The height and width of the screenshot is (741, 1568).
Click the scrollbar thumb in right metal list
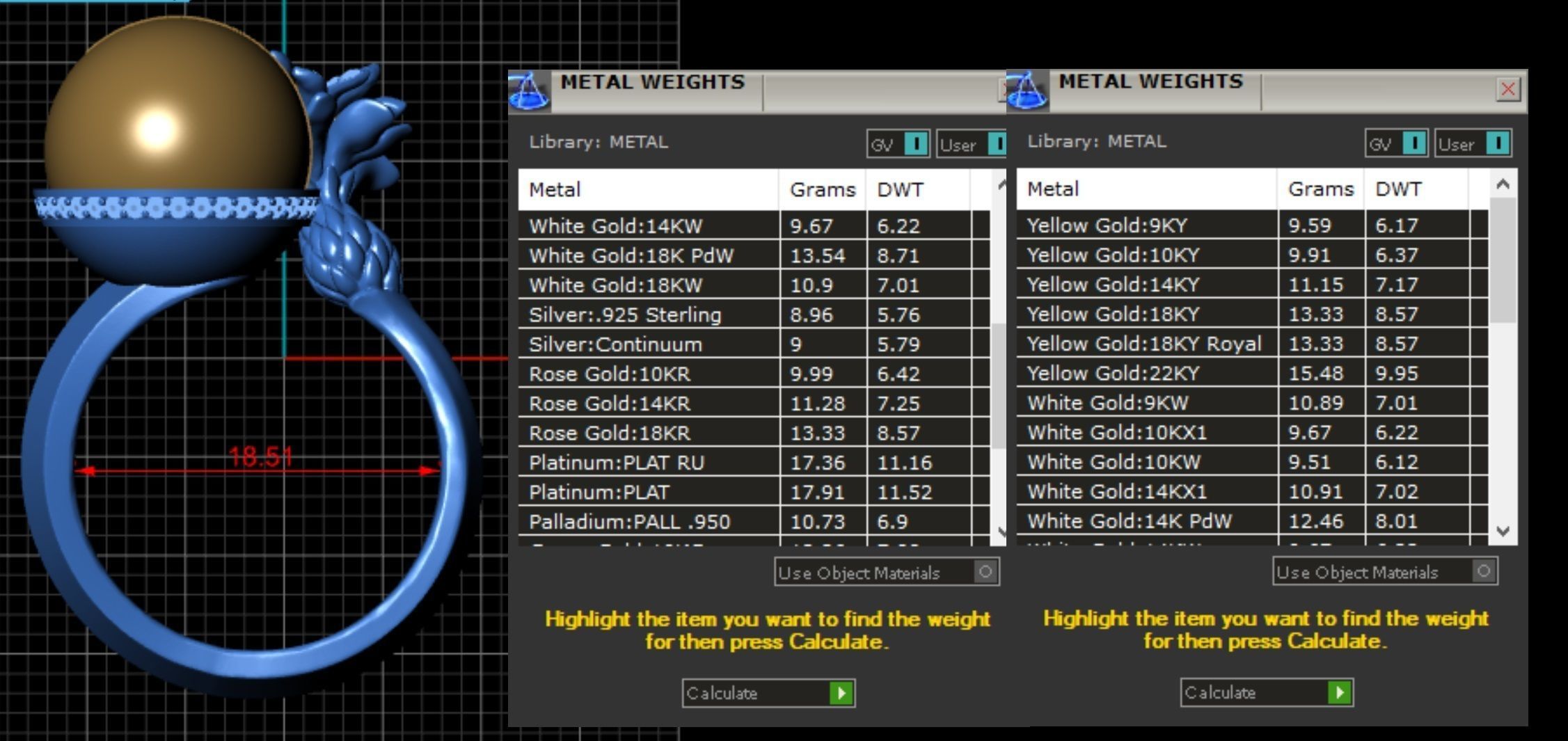(x=1503, y=260)
